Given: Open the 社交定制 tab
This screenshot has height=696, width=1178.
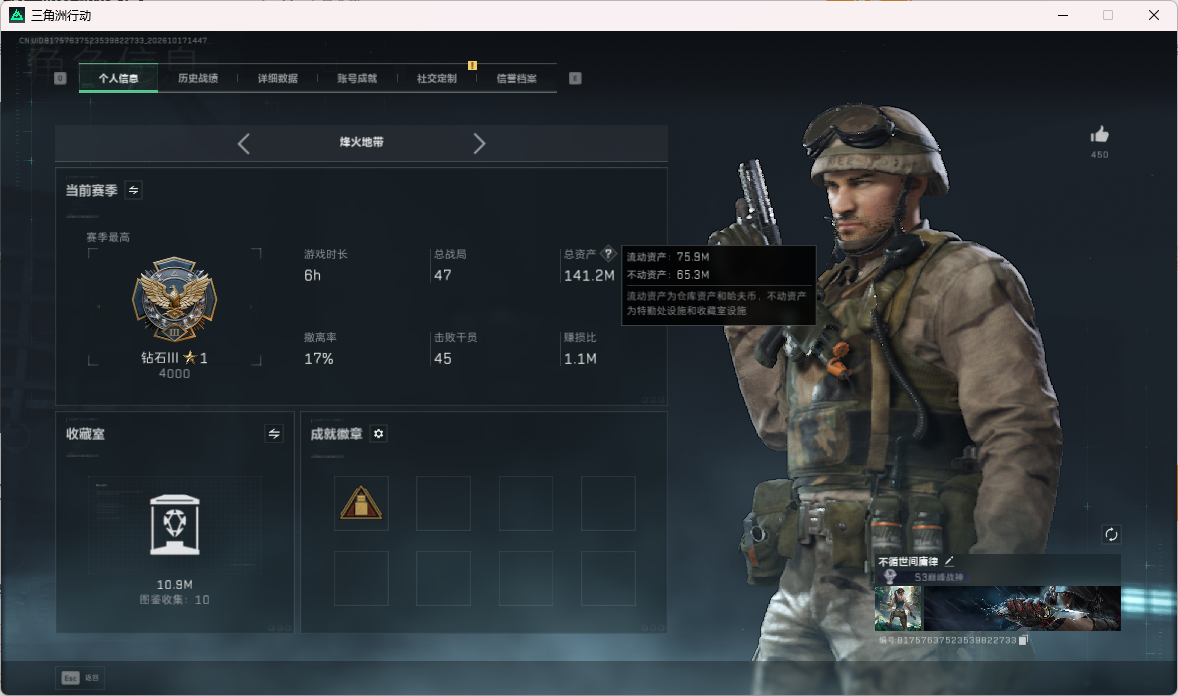Looking at the screenshot, I should [x=436, y=78].
